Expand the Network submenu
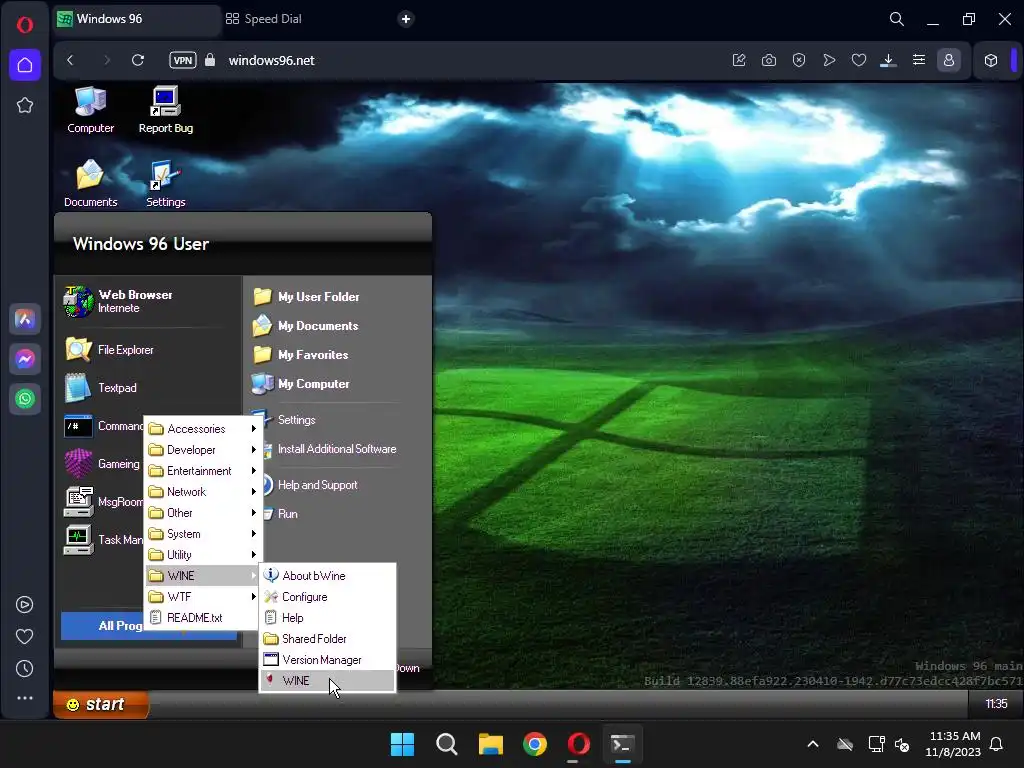This screenshot has height=768, width=1024. (203, 492)
